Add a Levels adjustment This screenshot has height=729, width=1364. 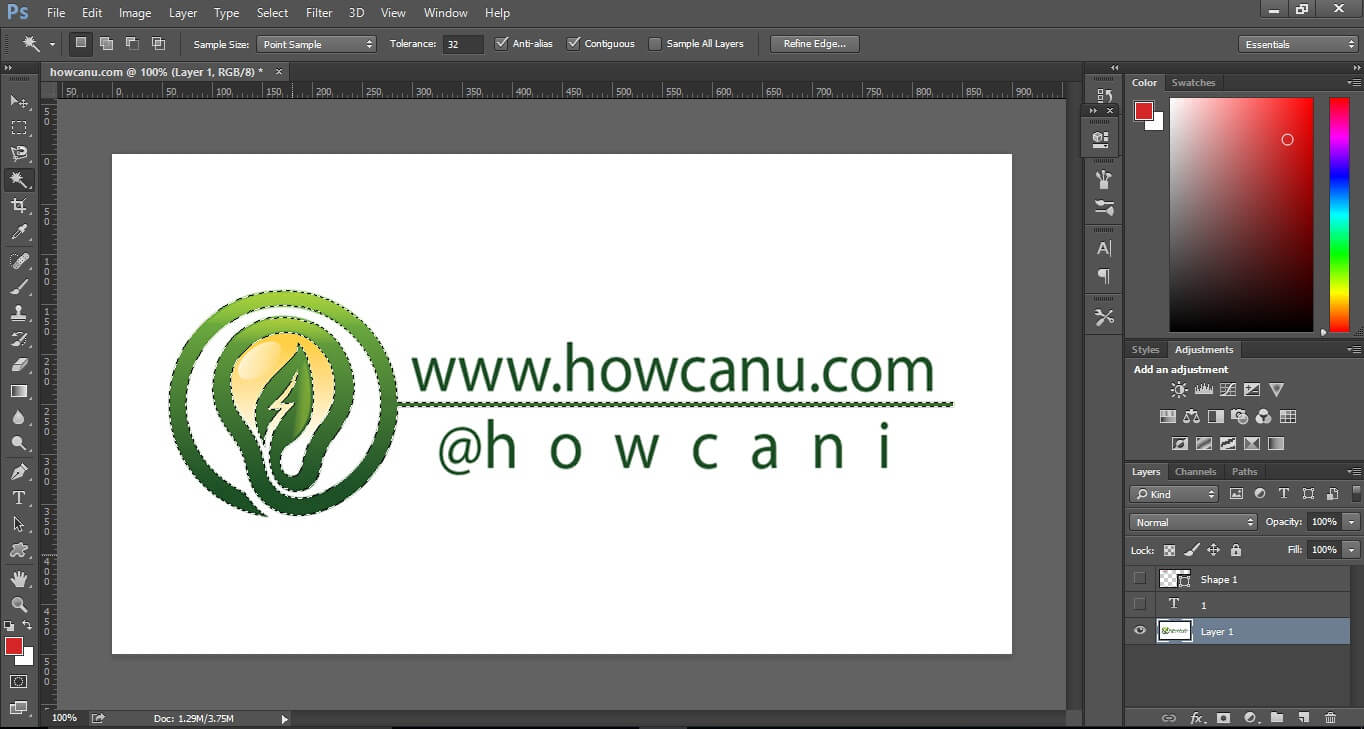[1204, 390]
